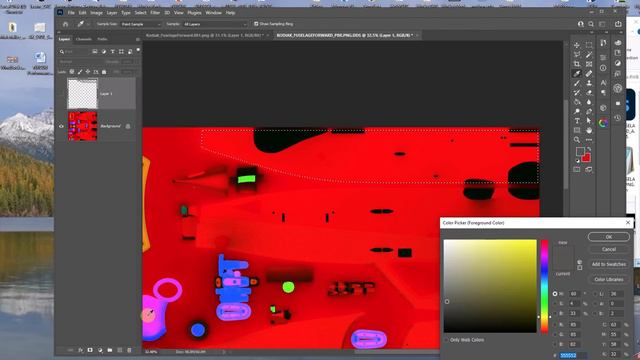The width and height of the screenshot is (640, 360).
Task: Select the Crop tool
Action: click(x=577, y=64)
